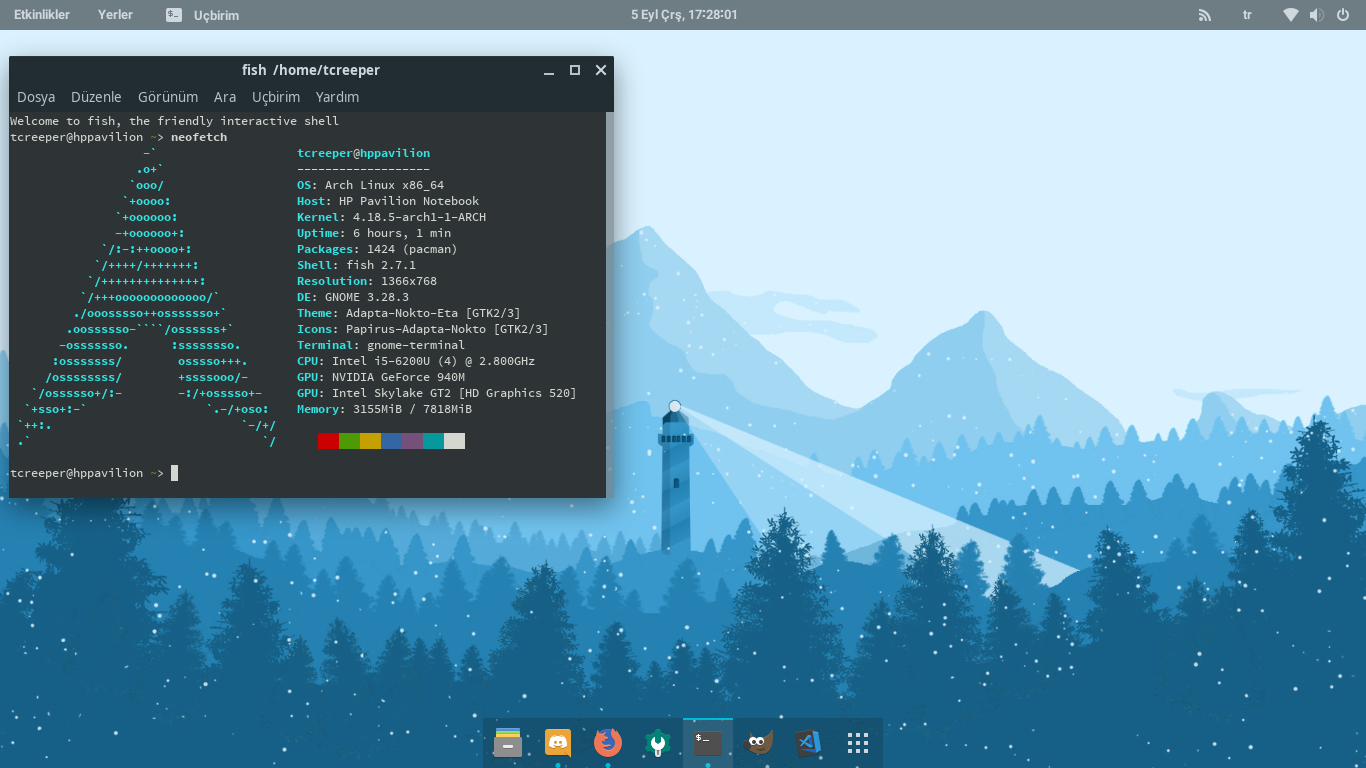Open the Yardım help menu

click(337, 97)
